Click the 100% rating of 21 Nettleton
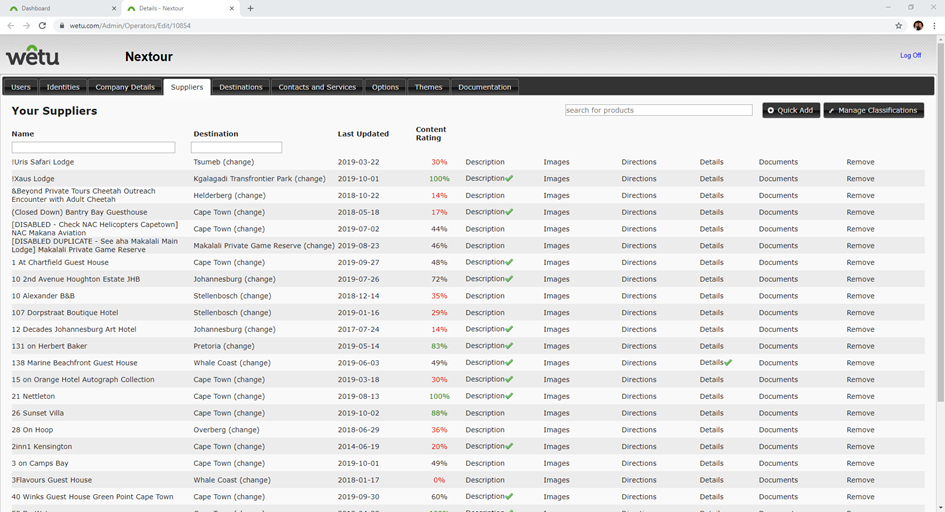Screen dimensions: 945x512 pos(439,396)
